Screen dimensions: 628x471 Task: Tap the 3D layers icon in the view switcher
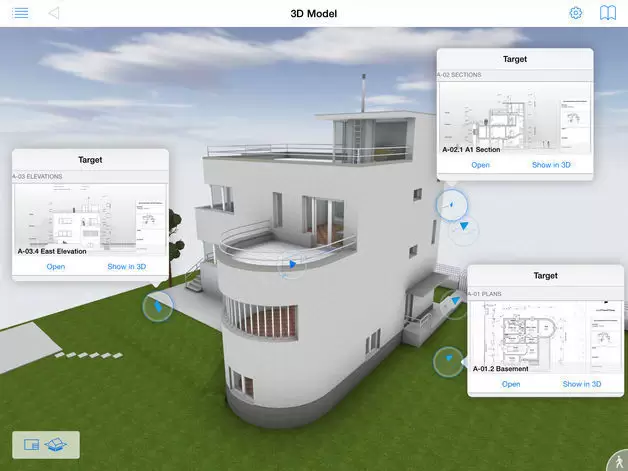point(59,445)
